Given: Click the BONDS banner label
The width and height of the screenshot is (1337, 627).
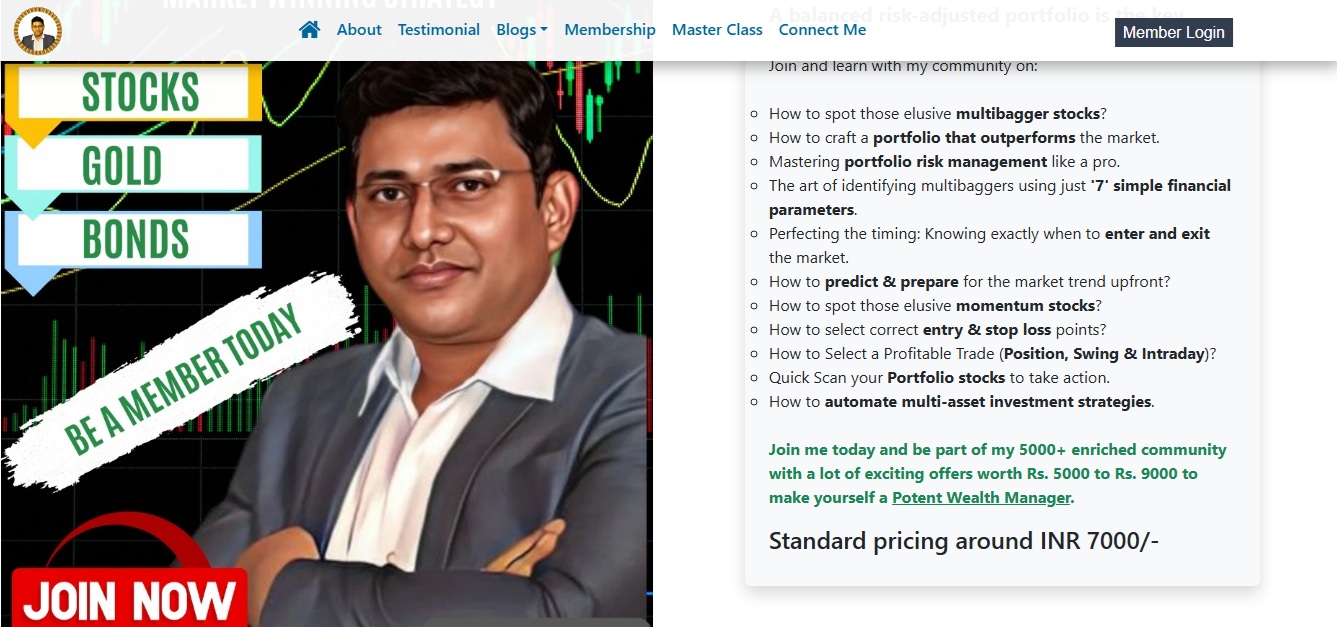Looking at the screenshot, I should (135, 240).
